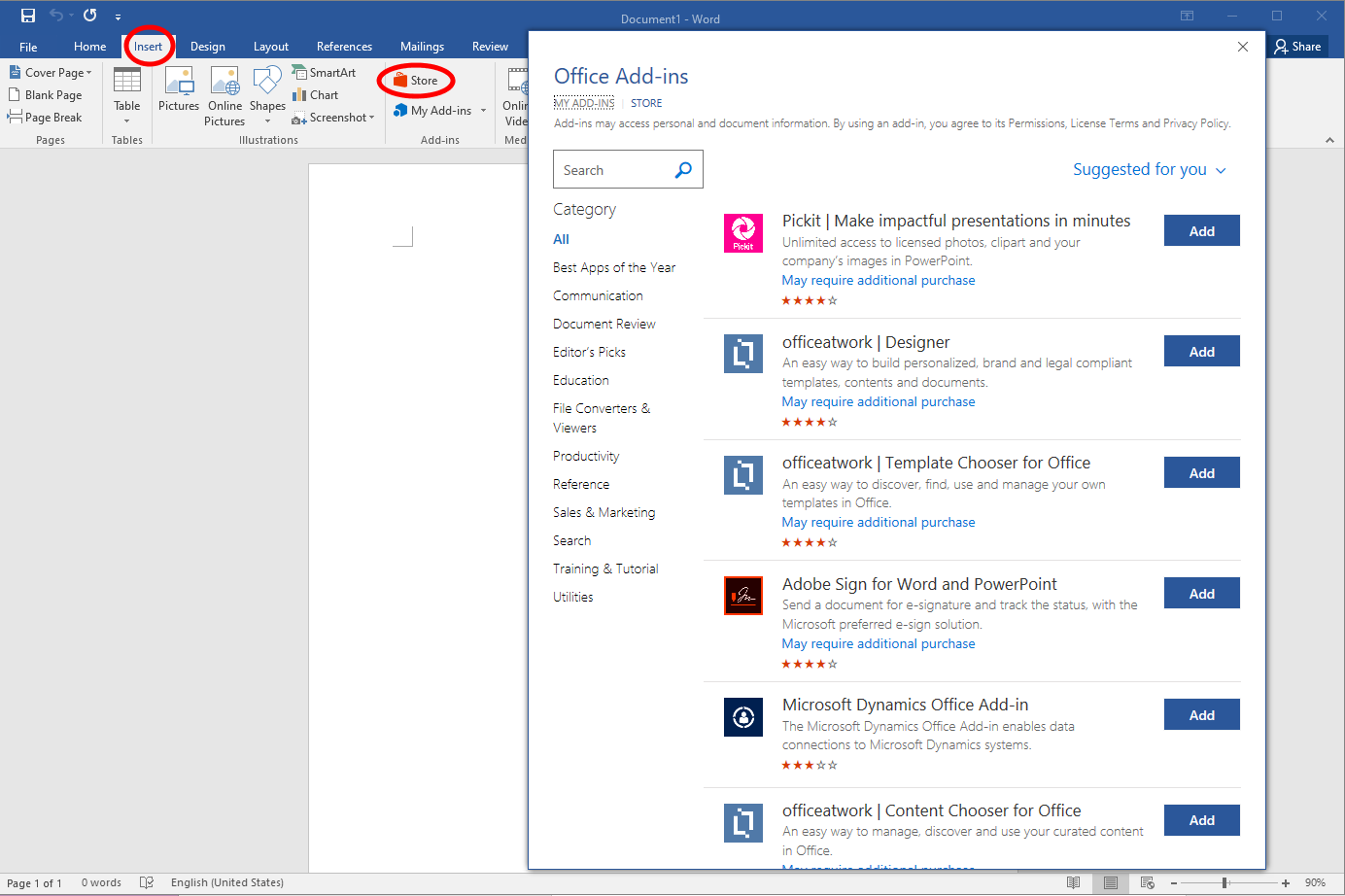
Task: Select the Utilities category
Action: click(573, 597)
